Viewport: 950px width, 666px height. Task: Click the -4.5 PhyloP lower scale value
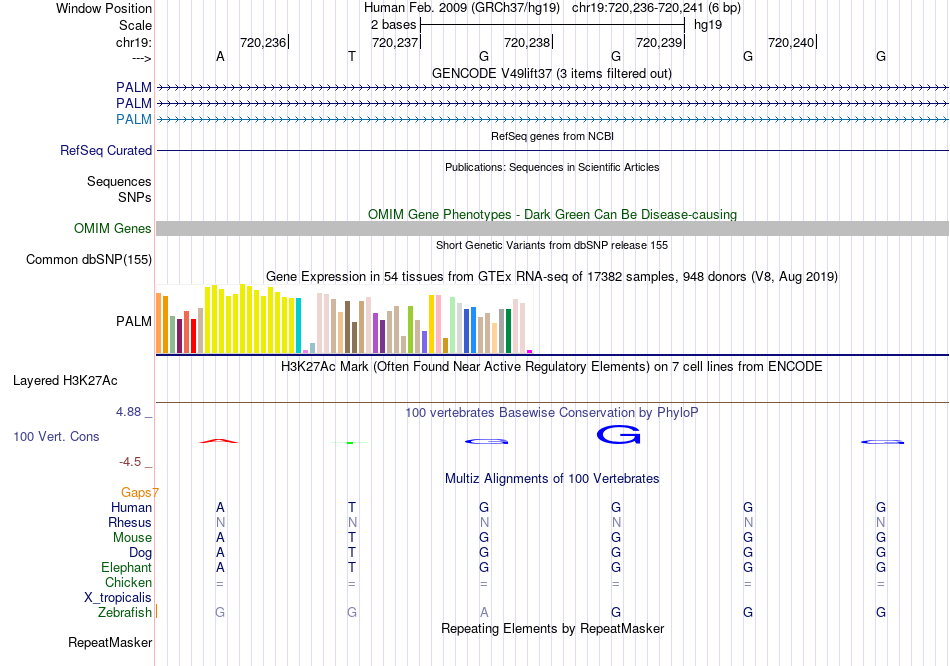(x=130, y=462)
